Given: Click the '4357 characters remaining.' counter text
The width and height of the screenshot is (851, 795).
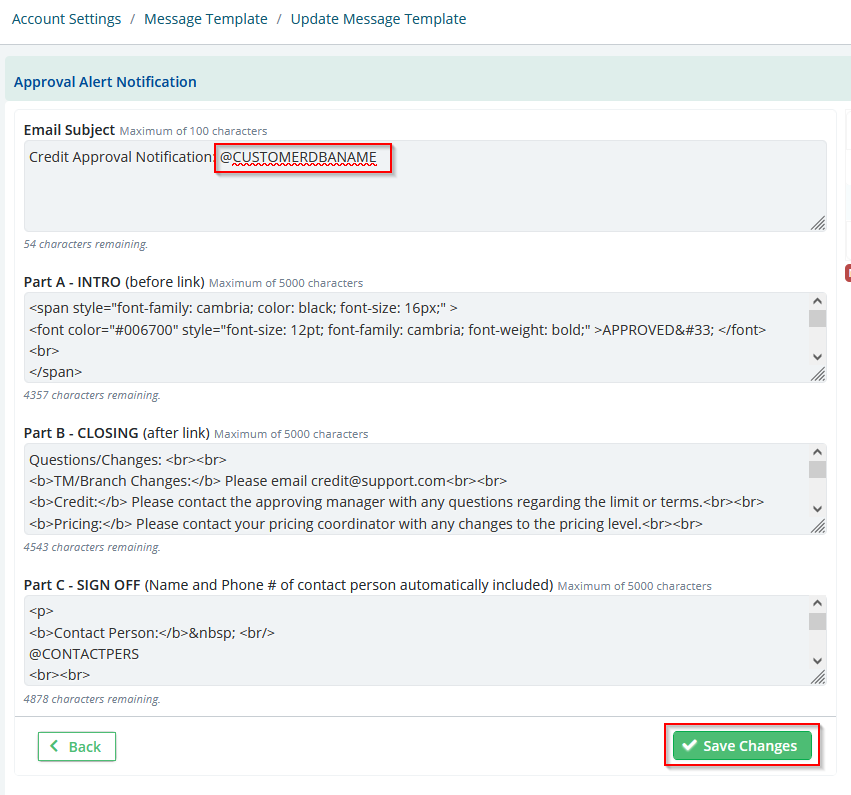Looking at the screenshot, I should pos(92,395).
